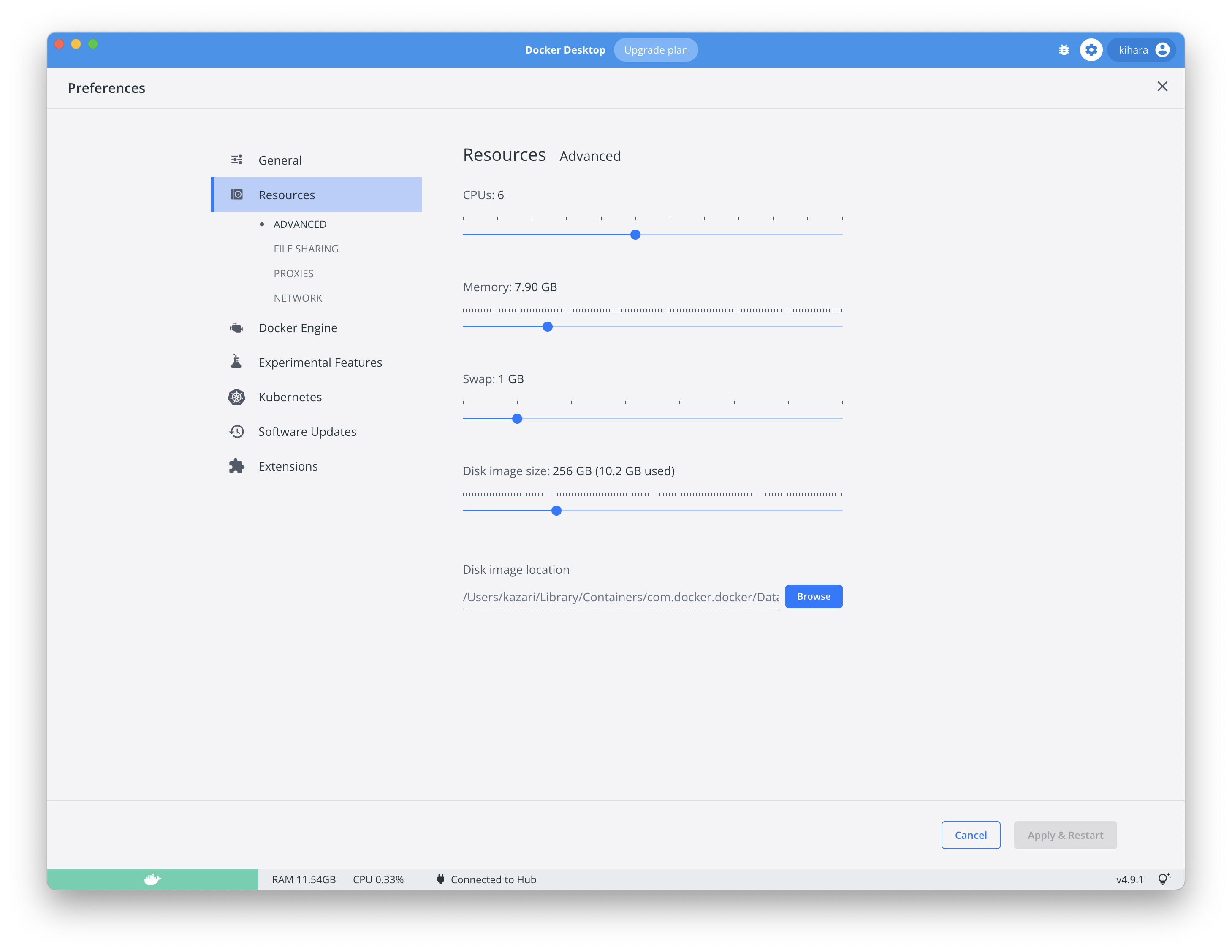Click the Kubernetes wheel icon in sidebar
The image size is (1232, 952).
tap(236, 397)
